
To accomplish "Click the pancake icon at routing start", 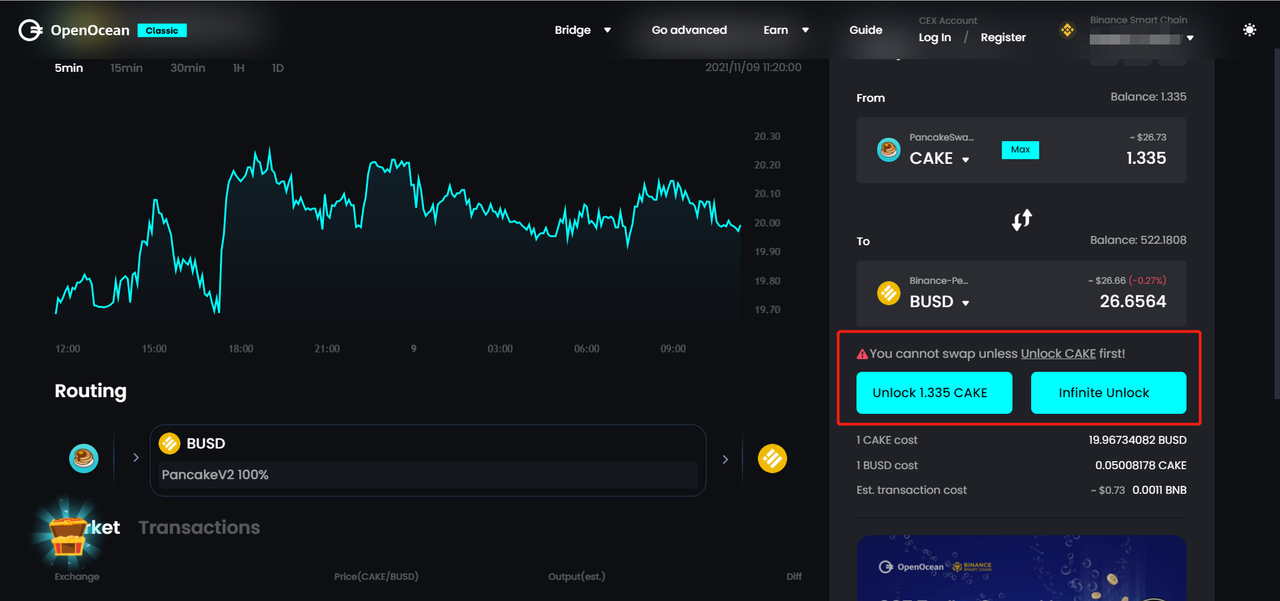I will point(84,459).
